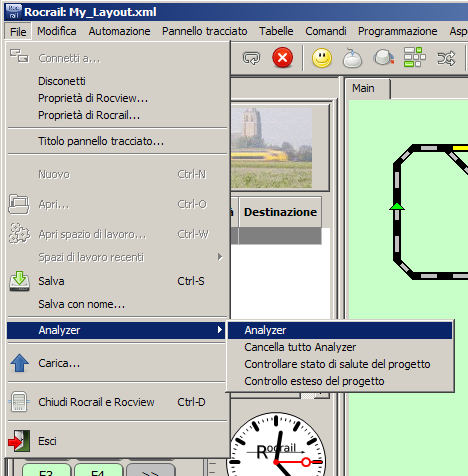Viewport: 468px width, 476px height.
Task: Open the Tabelle menu
Action: click(x=276, y=31)
